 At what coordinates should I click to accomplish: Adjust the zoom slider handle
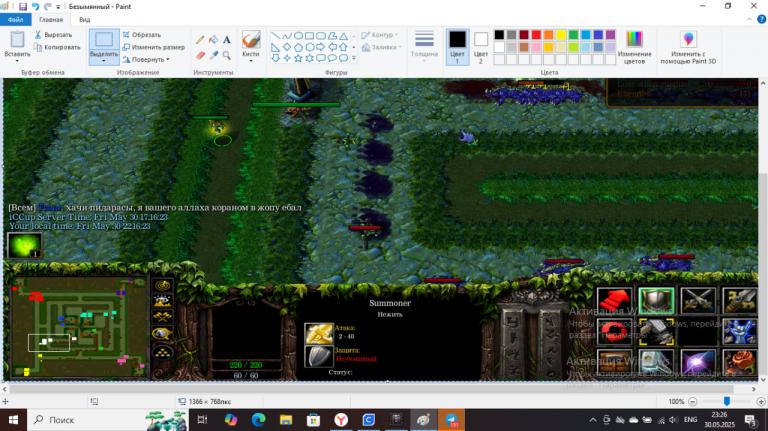click(x=727, y=401)
